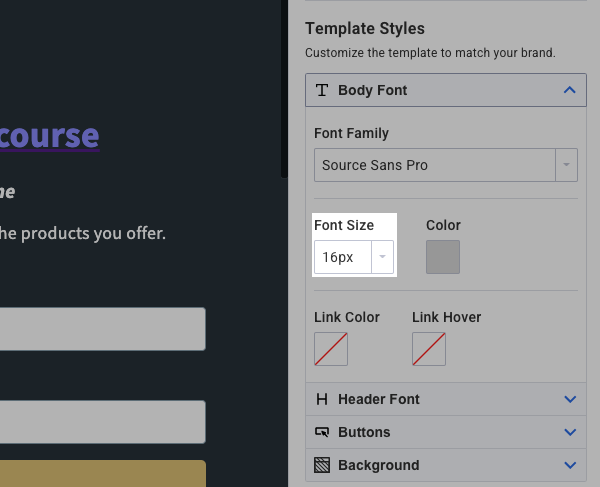The image size is (600, 487).
Task: Open the Font Size dropdown arrow
Action: pyautogui.click(x=382, y=257)
